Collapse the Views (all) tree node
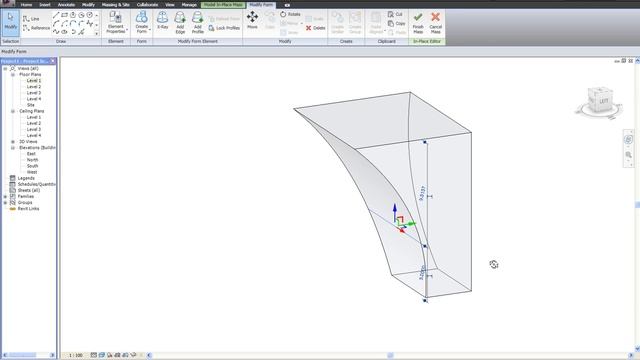640x360 pixels. coord(5,69)
